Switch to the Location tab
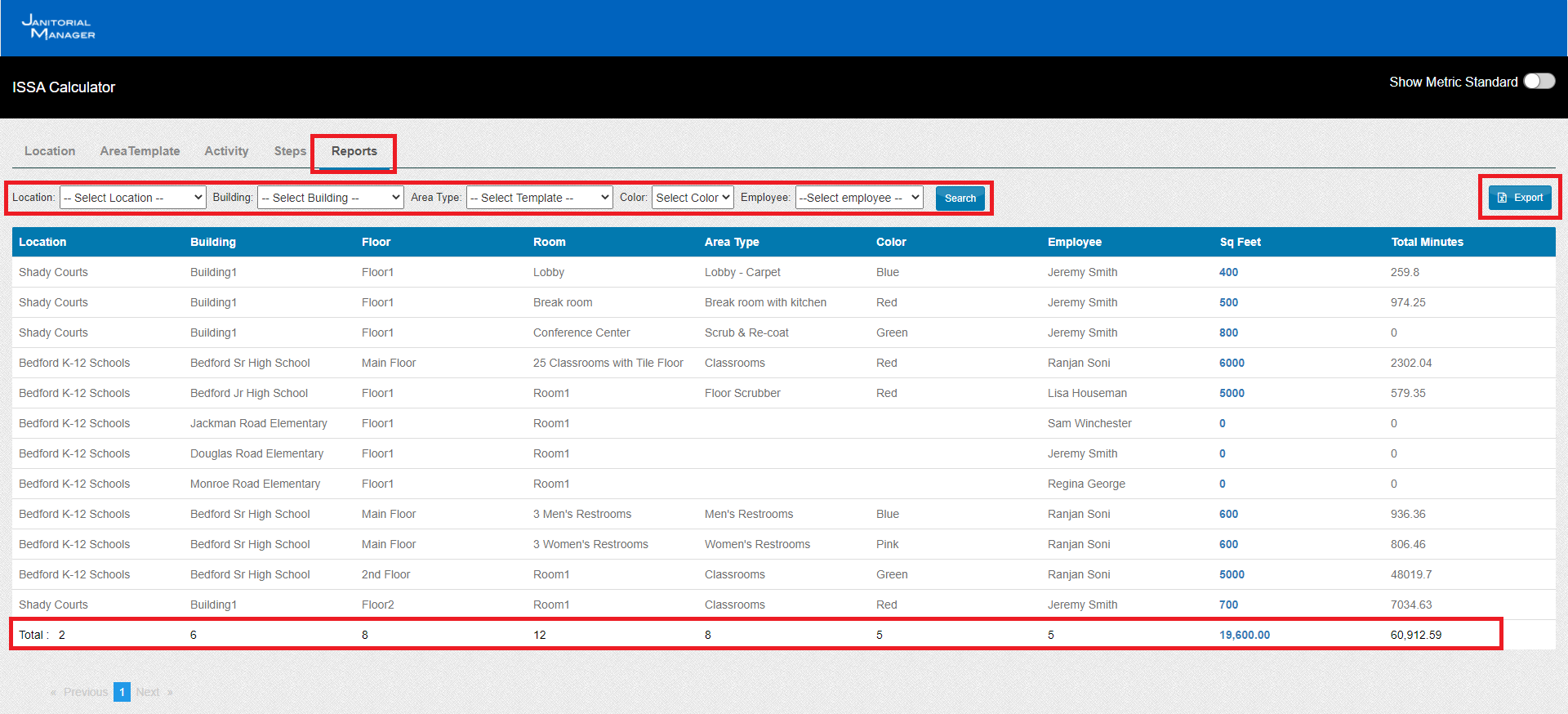Viewport: 1568px width, 714px height. point(50,151)
